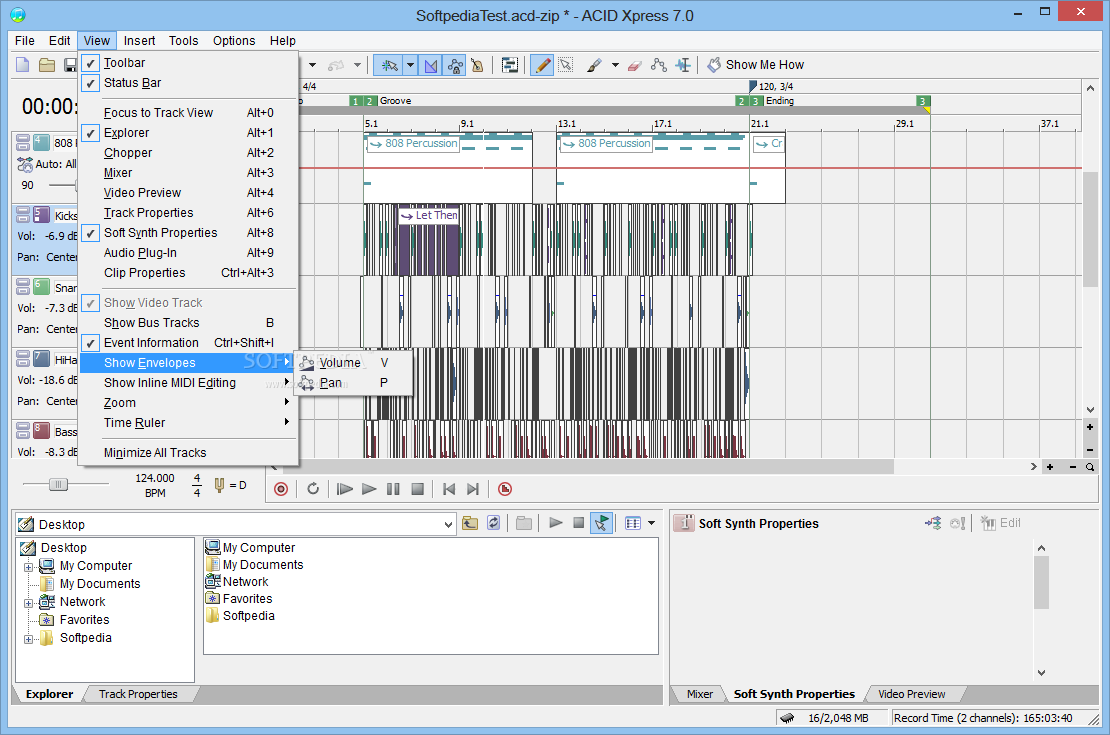
Task: Enable Video Preview in View menu
Action: (188, 193)
